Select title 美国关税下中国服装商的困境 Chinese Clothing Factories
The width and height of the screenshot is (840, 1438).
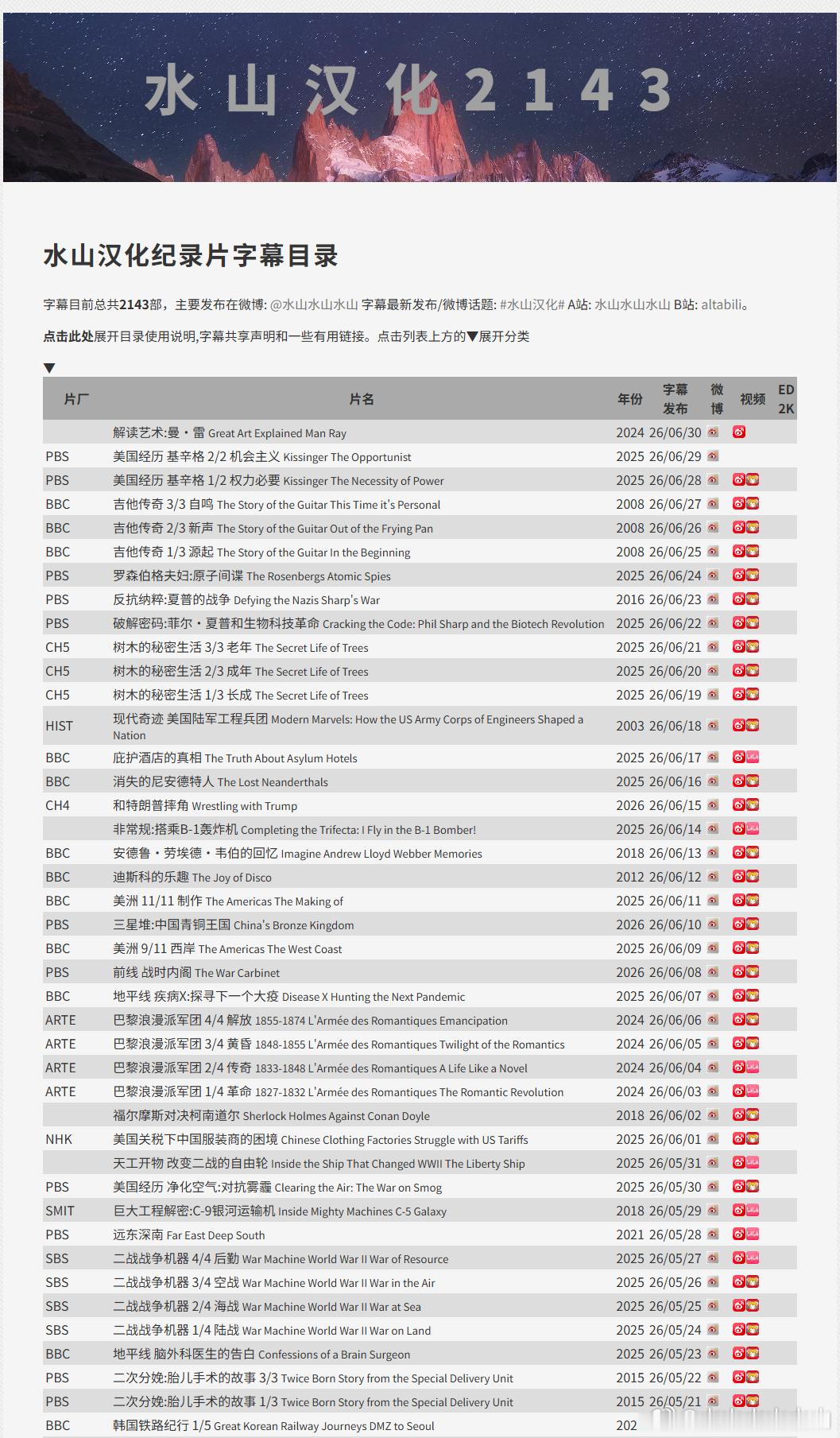pos(320,1139)
